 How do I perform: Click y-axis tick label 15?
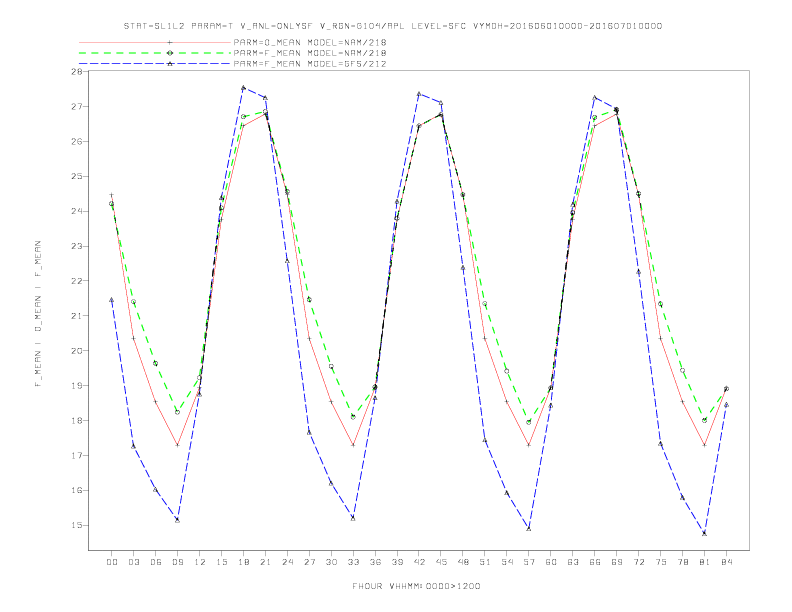[x=77, y=525]
